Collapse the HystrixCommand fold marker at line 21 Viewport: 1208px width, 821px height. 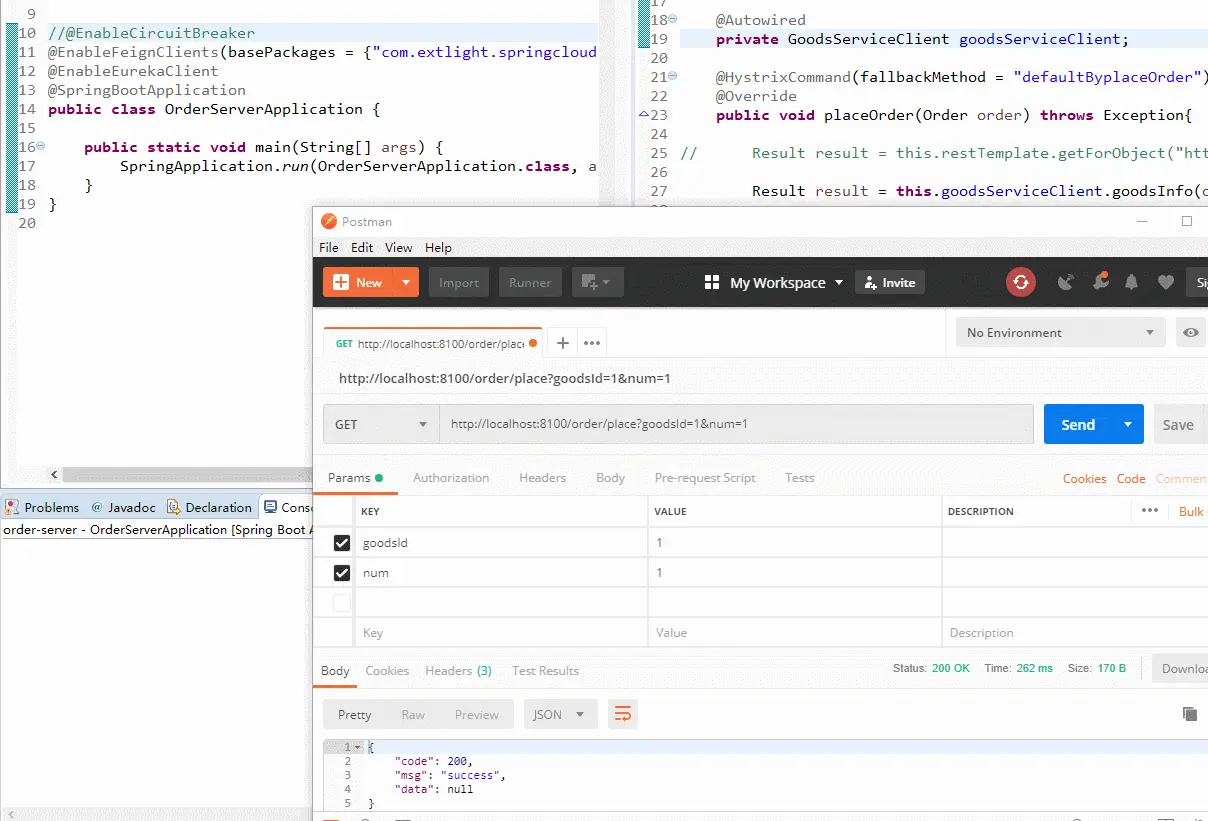(672, 77)
